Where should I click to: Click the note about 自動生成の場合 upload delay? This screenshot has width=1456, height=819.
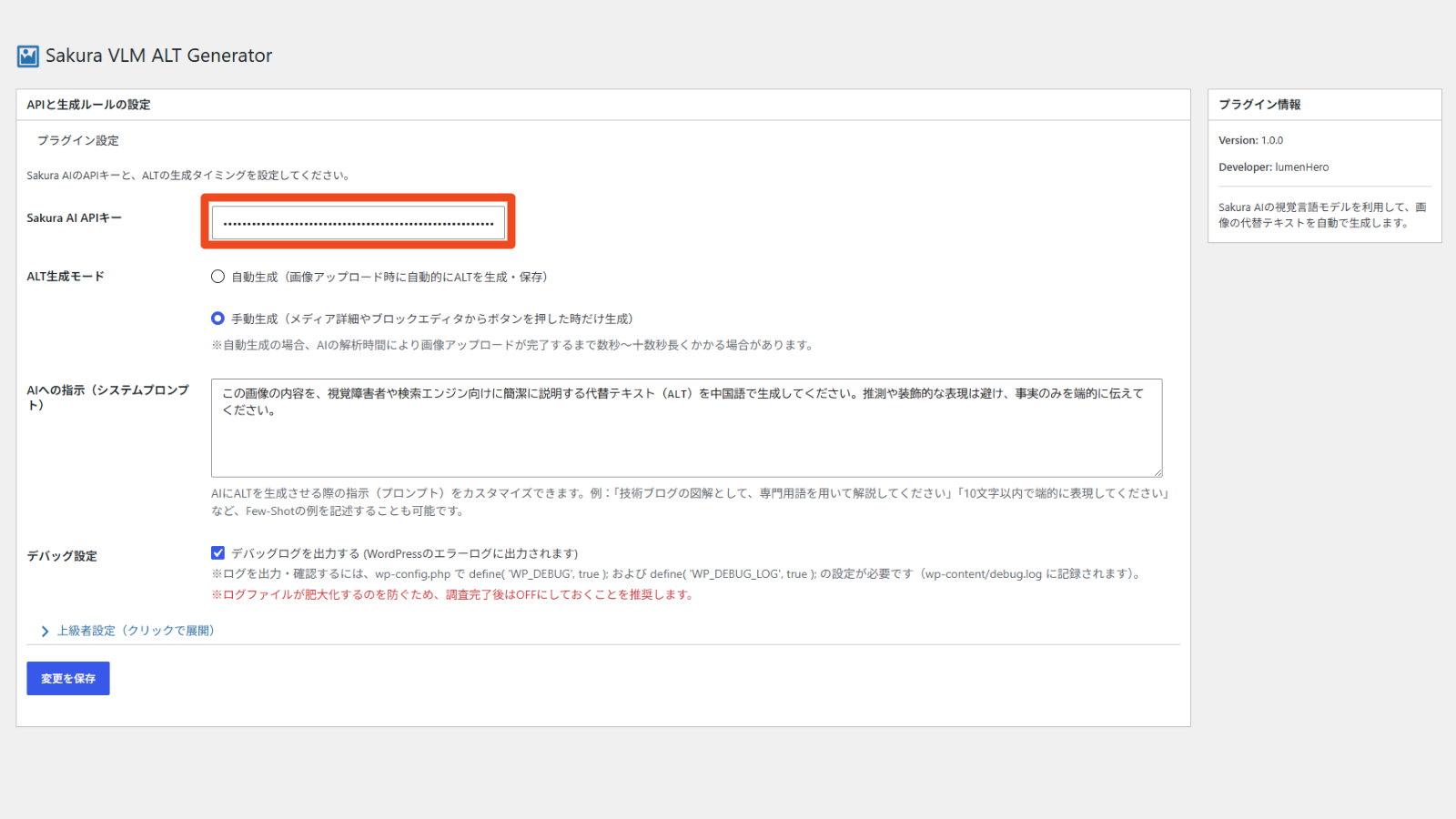[513, 345]
